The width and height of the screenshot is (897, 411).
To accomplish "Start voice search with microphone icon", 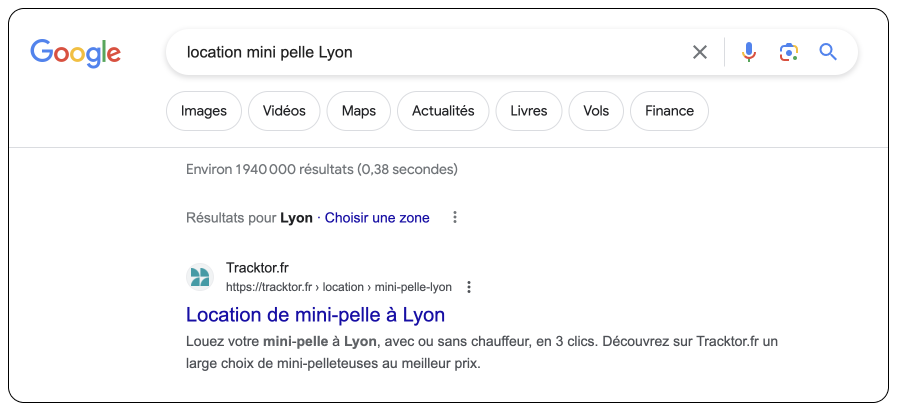I will coord(748,52).
